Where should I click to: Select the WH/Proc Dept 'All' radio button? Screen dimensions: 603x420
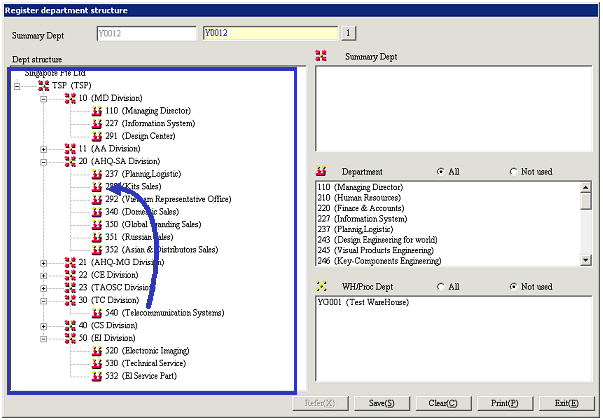[441, 287]
